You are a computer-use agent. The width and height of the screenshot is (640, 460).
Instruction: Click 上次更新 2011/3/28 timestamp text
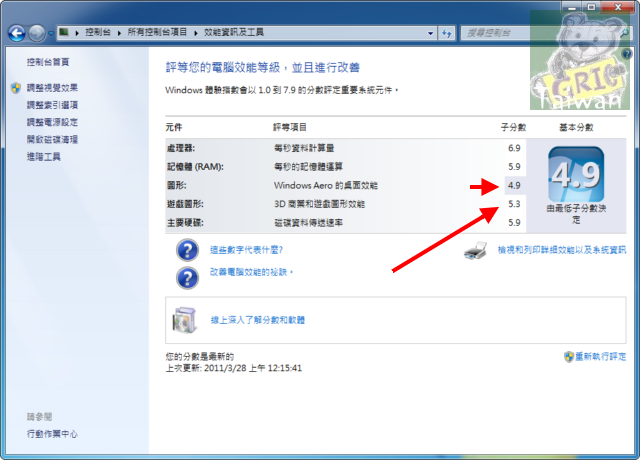click(234, 368)
